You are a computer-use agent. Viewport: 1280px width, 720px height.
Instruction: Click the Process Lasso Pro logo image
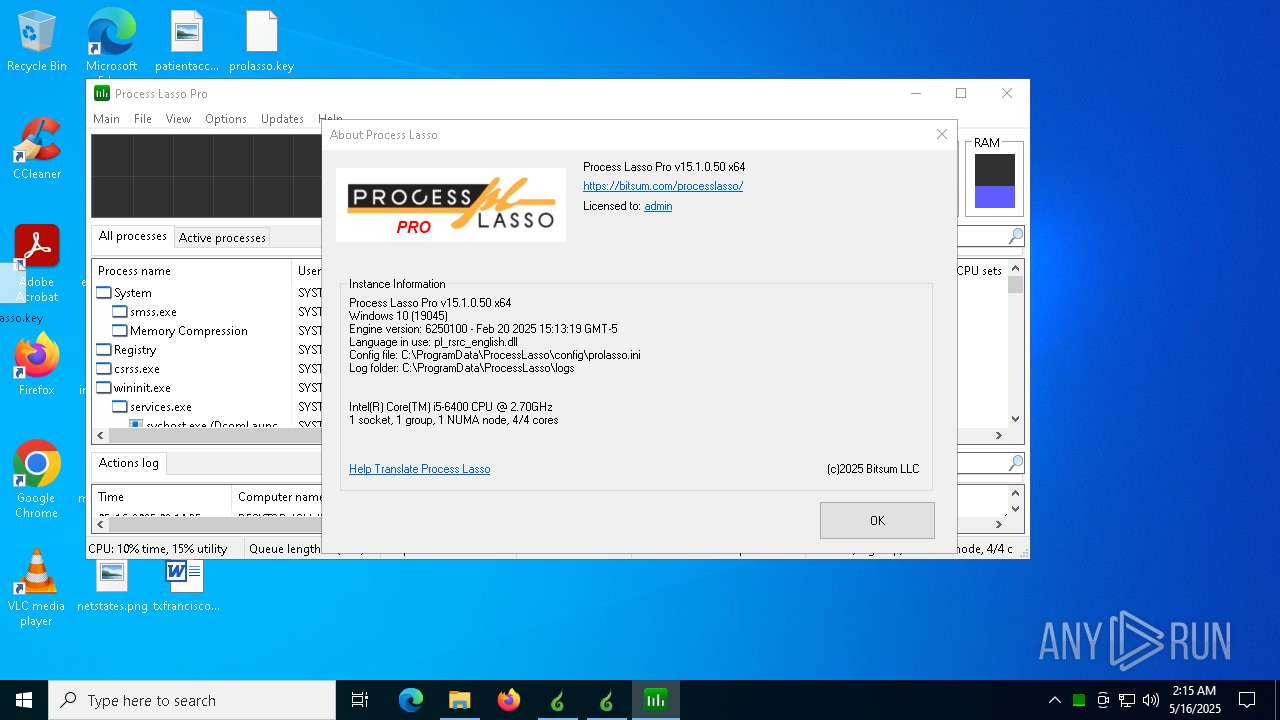(451, 205)
